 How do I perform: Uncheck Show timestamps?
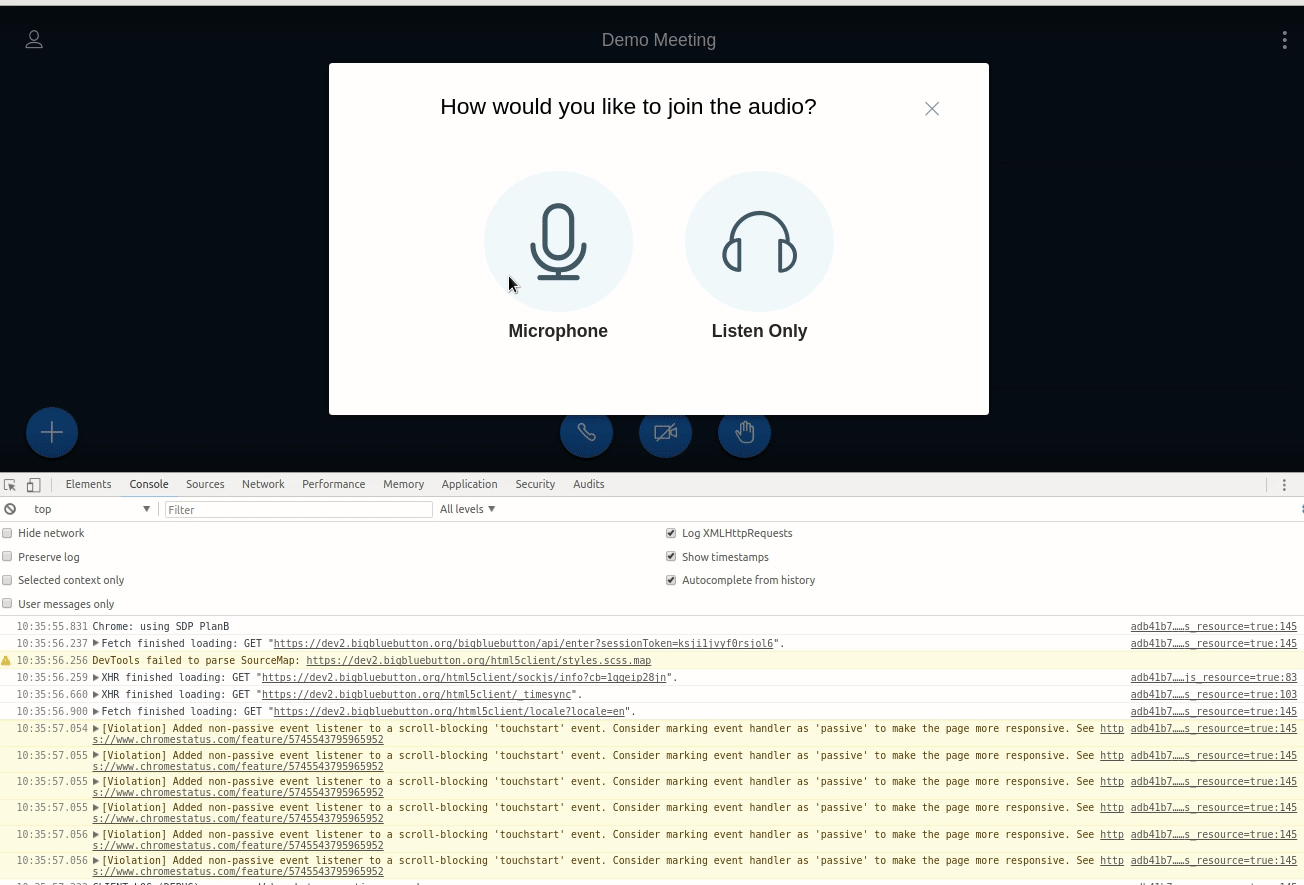point(671,557)
